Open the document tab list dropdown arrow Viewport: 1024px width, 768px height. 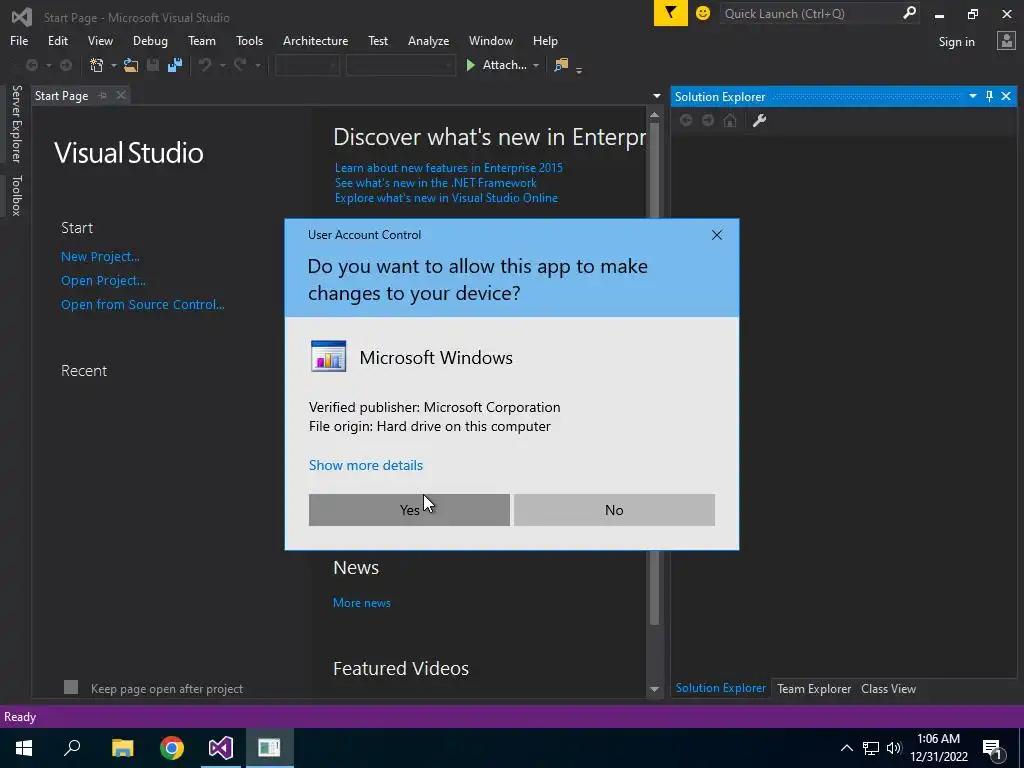click(x=656, y=96)
